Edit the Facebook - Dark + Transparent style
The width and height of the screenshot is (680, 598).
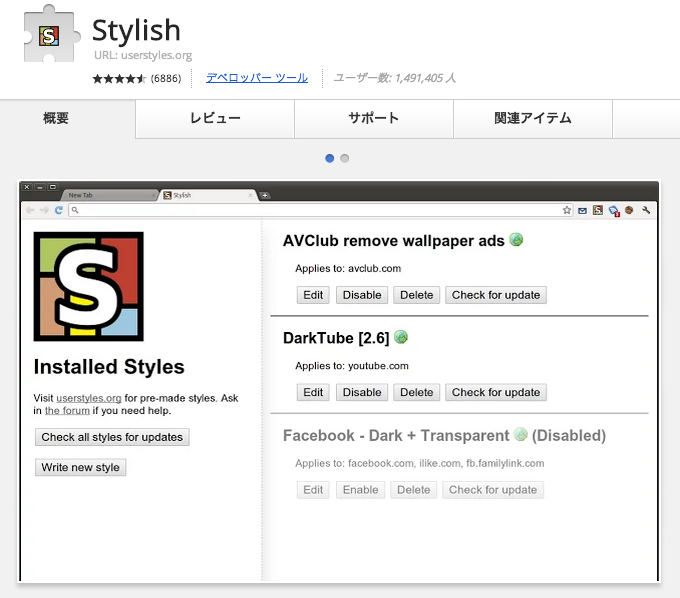click(x=313, y=490)
